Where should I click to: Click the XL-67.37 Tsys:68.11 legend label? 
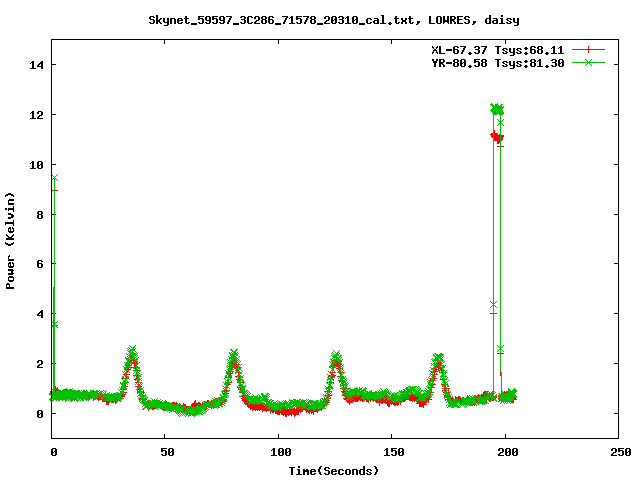coord(498,50)
